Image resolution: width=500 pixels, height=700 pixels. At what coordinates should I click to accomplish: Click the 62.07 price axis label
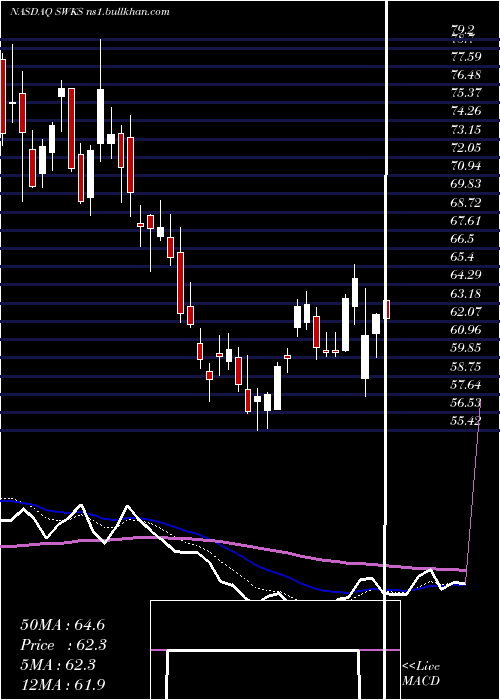click(466, 312)
